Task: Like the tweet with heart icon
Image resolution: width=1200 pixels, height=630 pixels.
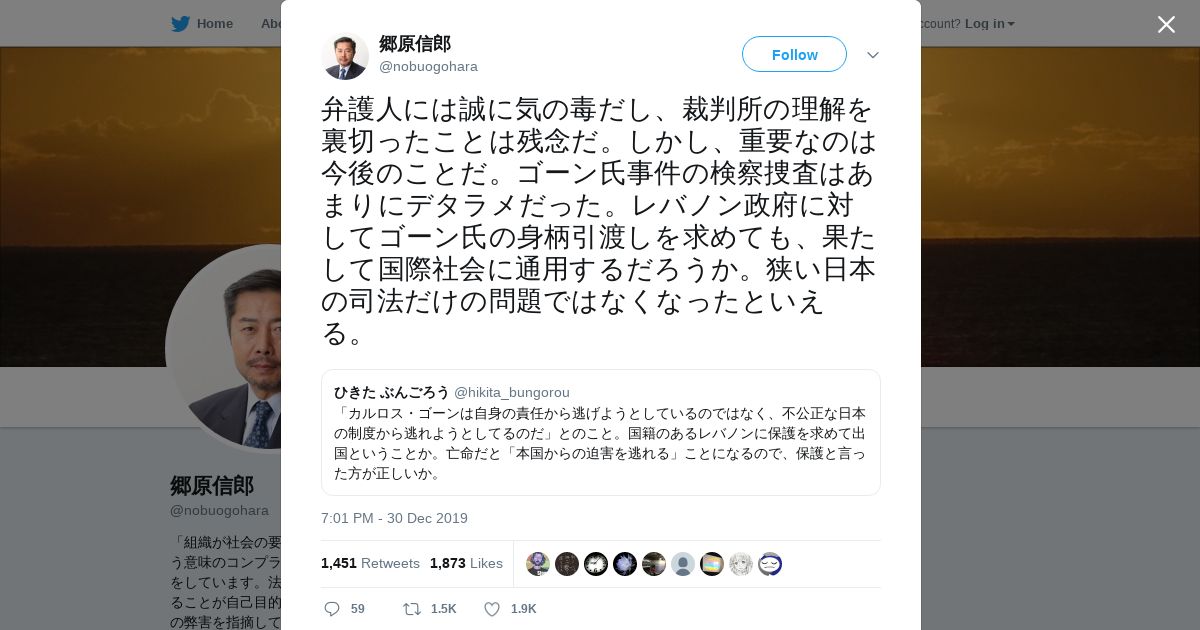Action: 492,608
